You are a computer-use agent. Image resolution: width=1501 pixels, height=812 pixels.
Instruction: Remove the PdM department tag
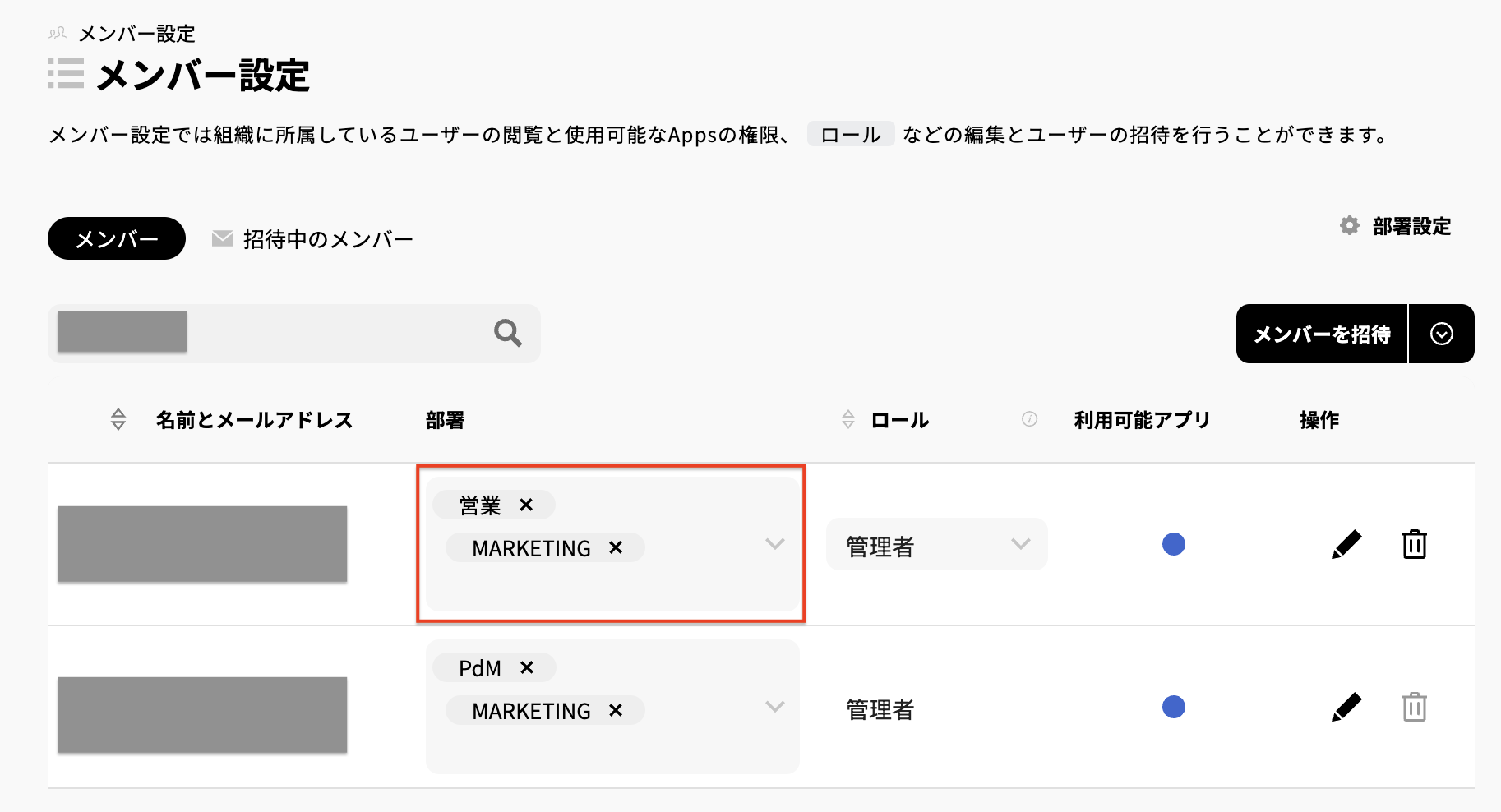point(529,667)
